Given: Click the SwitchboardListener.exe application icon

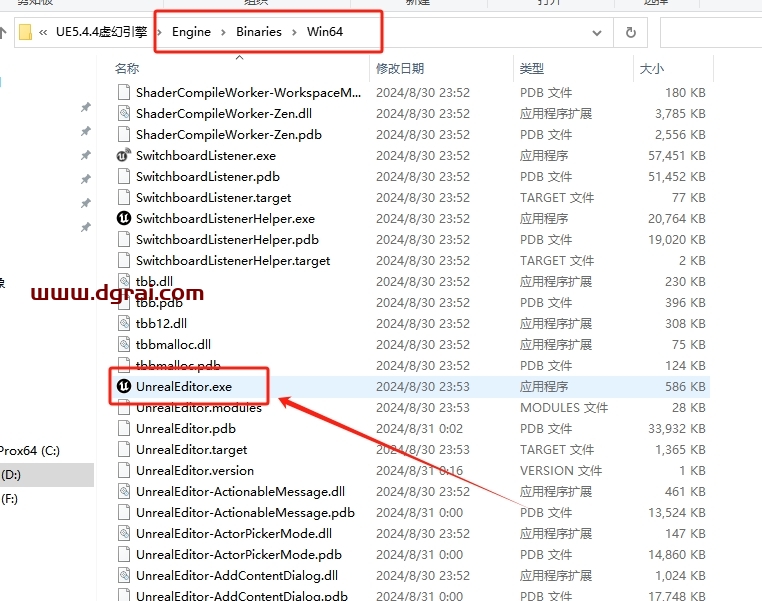Looking at the screenshot, I should coord(123,156).
